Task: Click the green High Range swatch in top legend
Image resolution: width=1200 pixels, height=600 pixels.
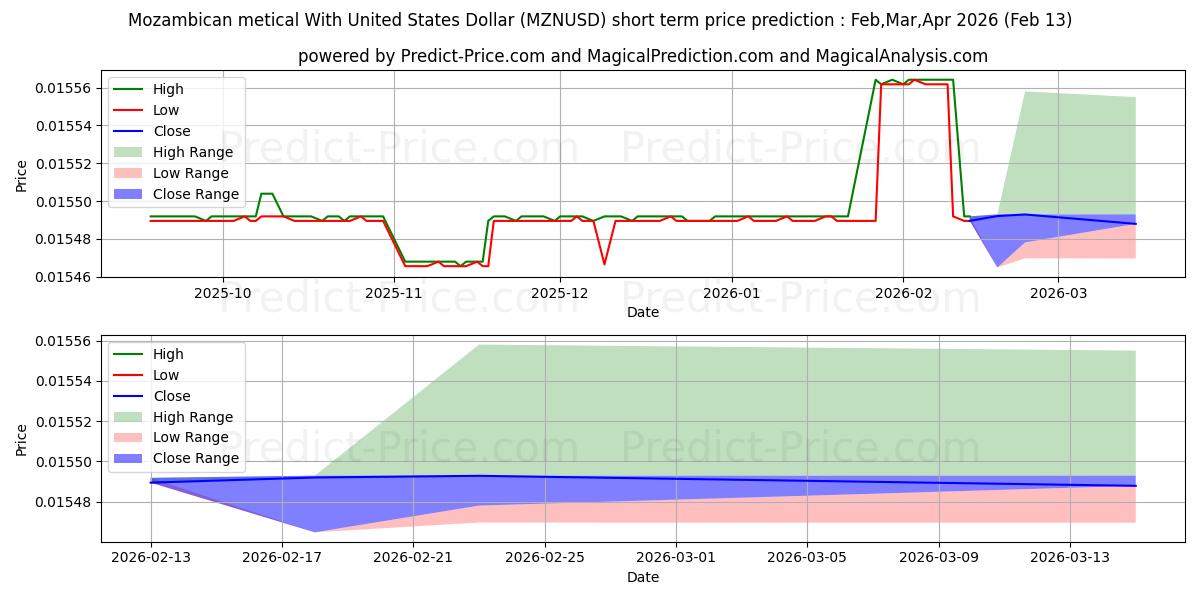Action: pos(130,153)
